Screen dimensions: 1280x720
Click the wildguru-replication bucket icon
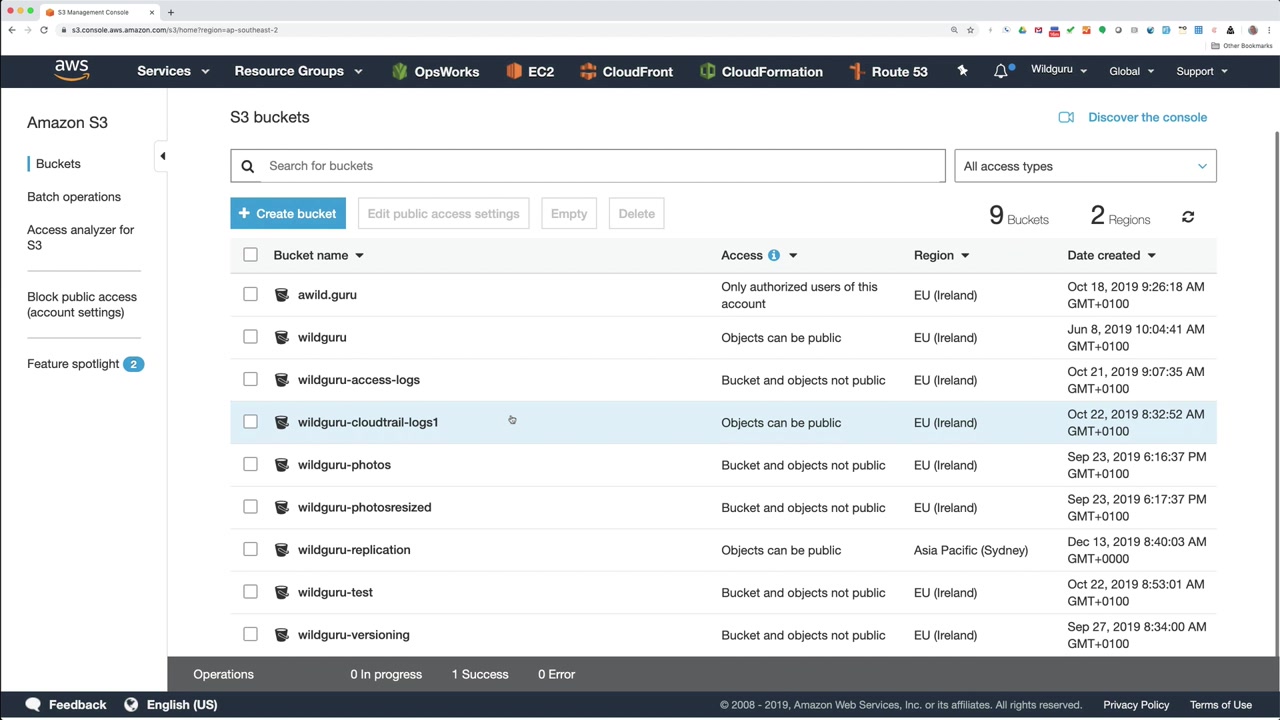click(282, 550)
